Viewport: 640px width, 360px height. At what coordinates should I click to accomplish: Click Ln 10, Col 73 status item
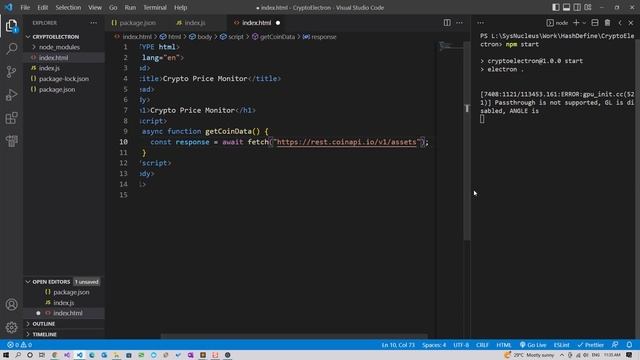[x=398, y=345]
